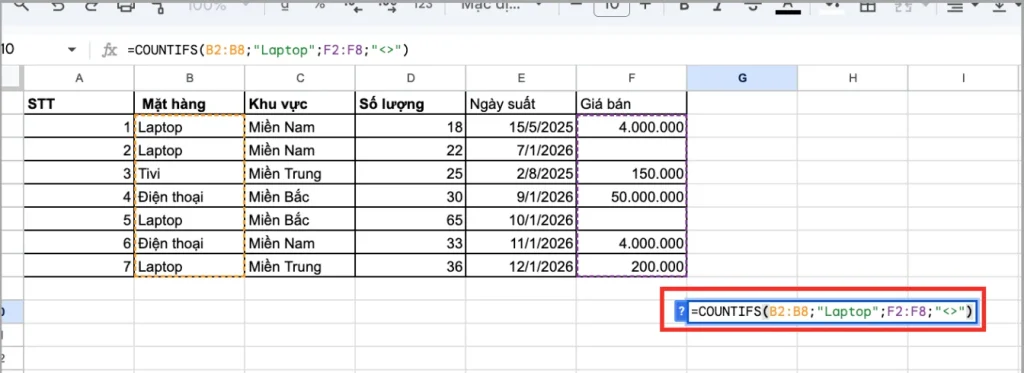Click price cell '200.000'
The width and height of the screenshot is (1024, 373).
pos(632,267)
